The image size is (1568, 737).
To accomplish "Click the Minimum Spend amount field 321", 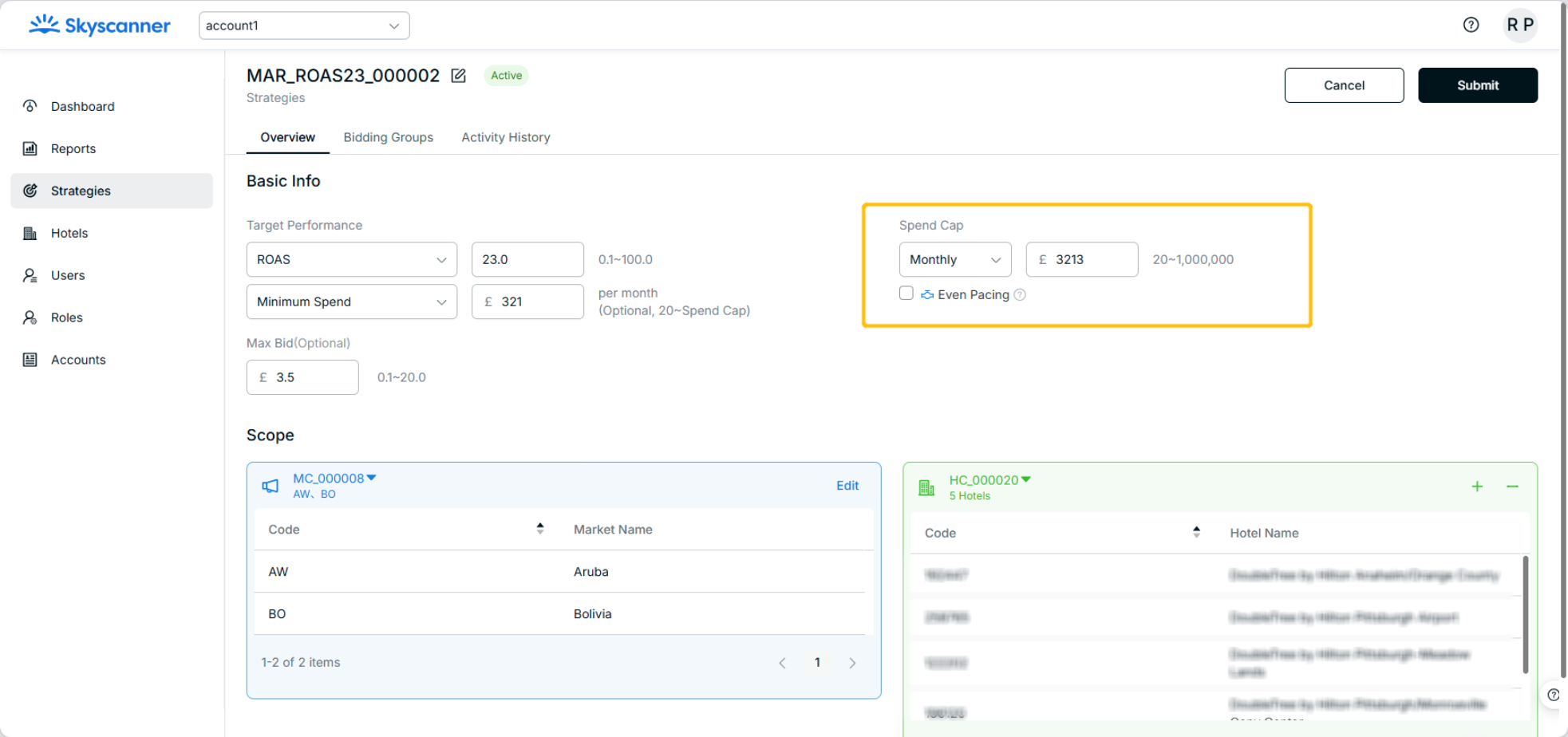I will point(527,301).
